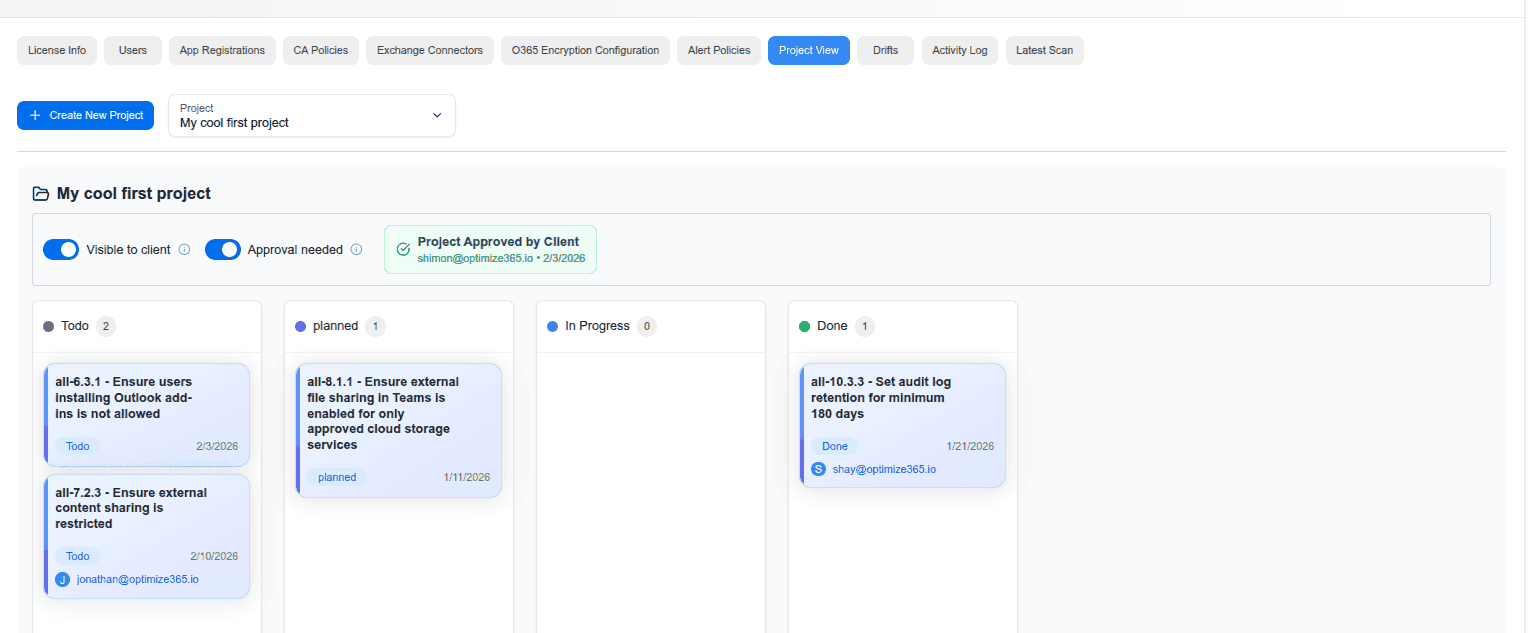Click shimon@optimize365.io approval text
This screenshot has width=1540, height=633.
click(474, 258)
